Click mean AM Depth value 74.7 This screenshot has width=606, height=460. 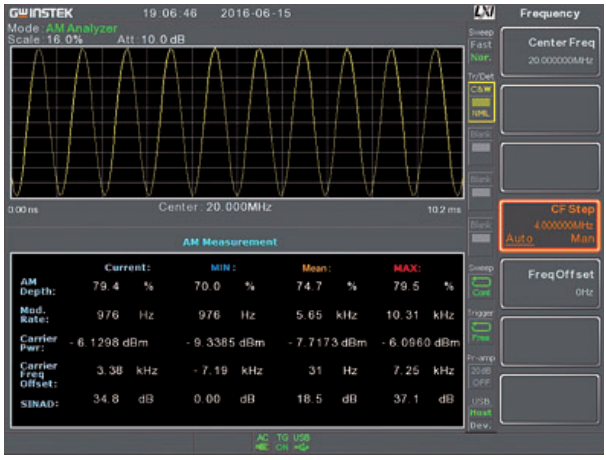click(x=309, y=286)
